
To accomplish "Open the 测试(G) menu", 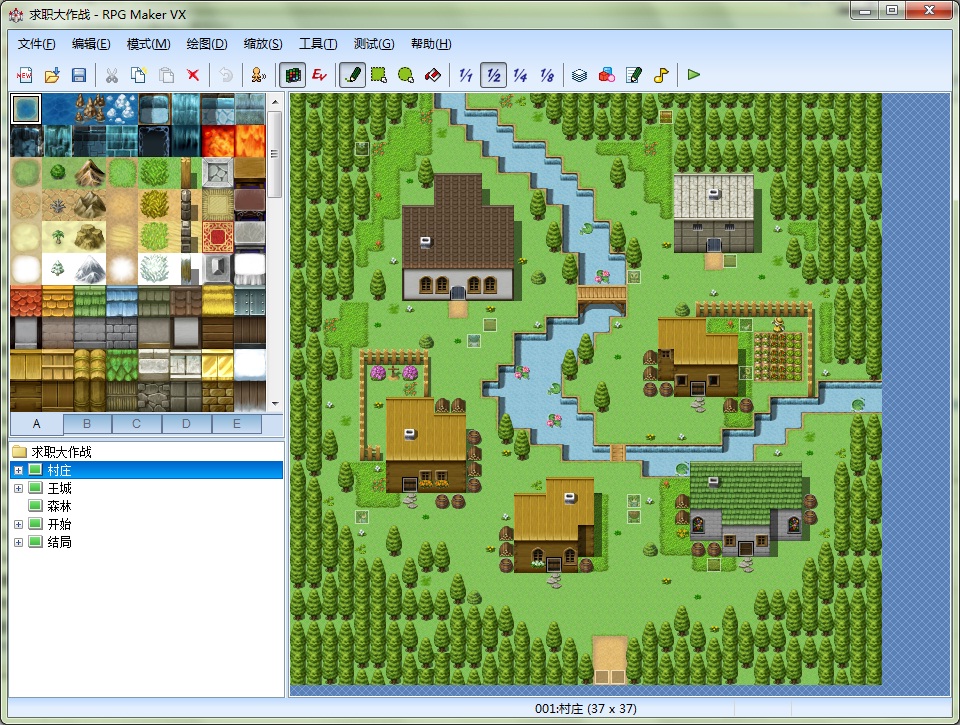I will click(x=373, y=43).
